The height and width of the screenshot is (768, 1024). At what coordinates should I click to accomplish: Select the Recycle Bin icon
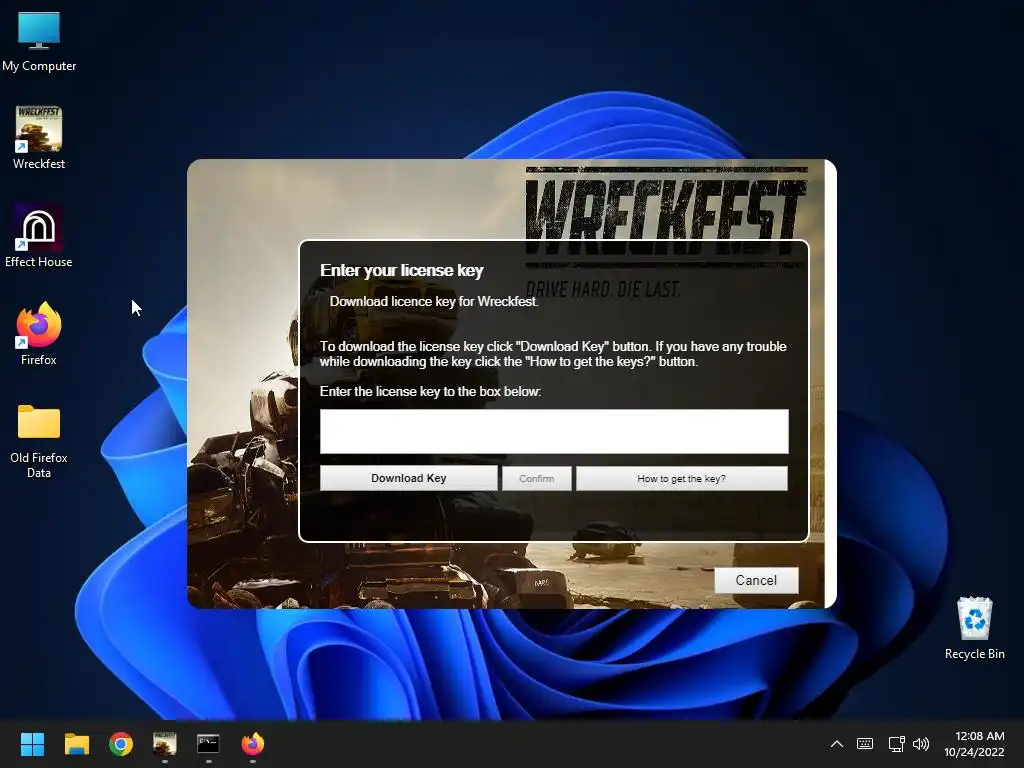point(974,628)
